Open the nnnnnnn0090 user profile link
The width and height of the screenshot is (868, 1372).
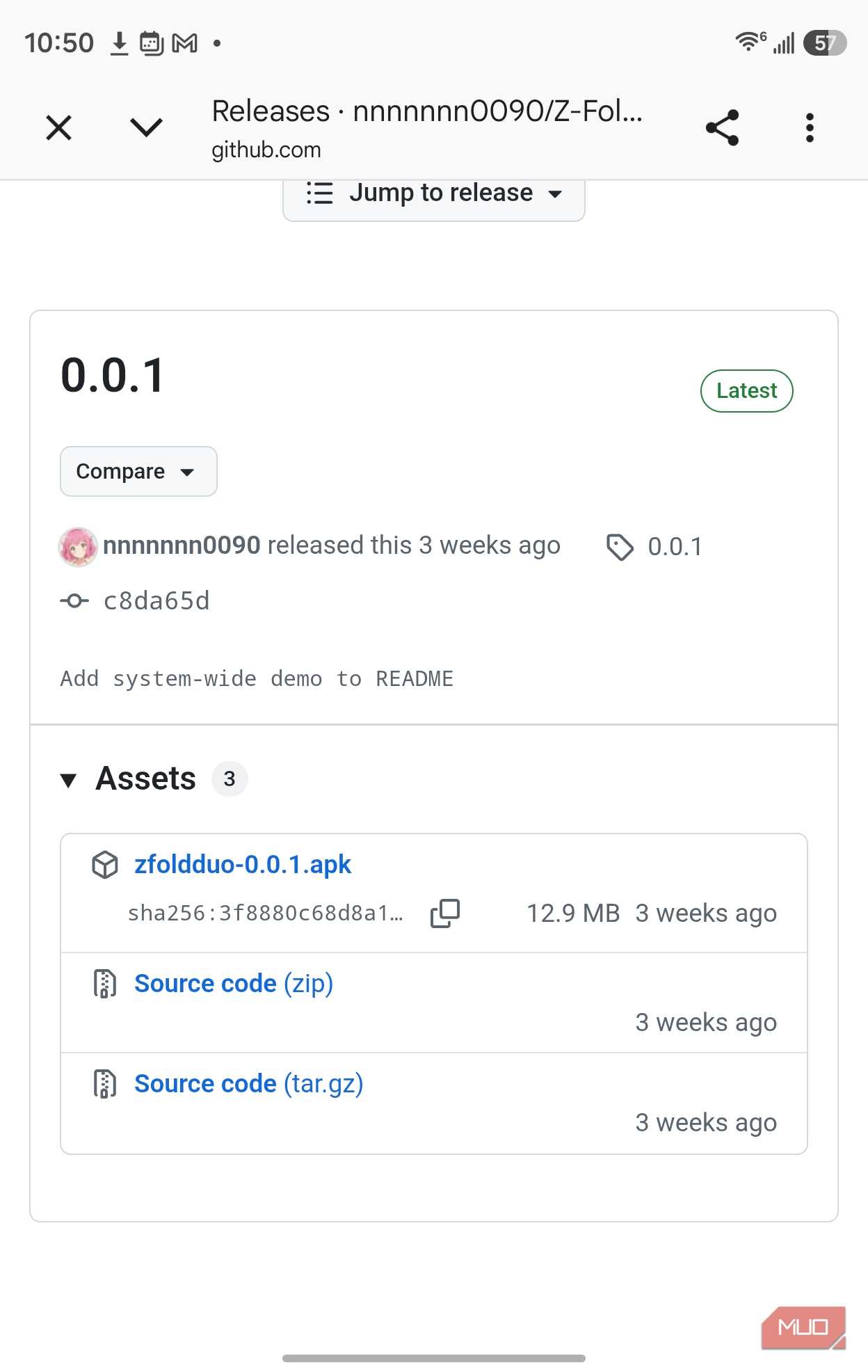(182, 545)
